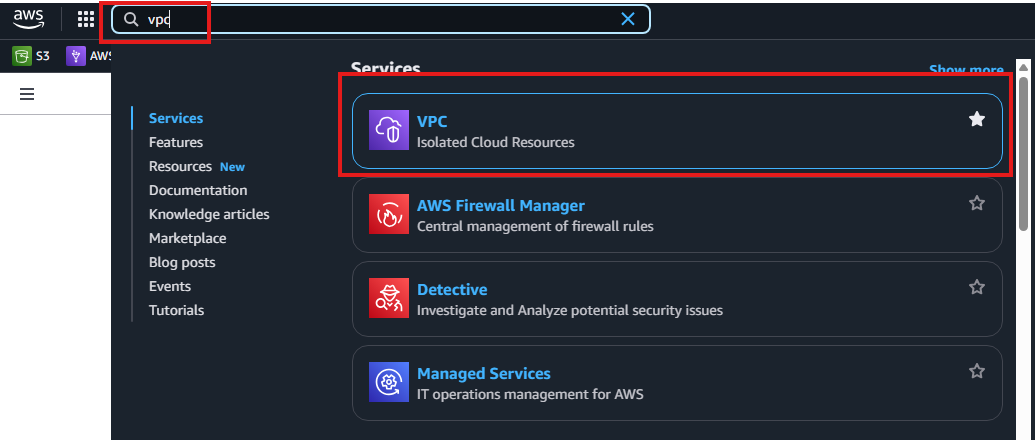Screen dimensions: 1035x440
Task: Select the Events filter category
Action: coord(170,286)
